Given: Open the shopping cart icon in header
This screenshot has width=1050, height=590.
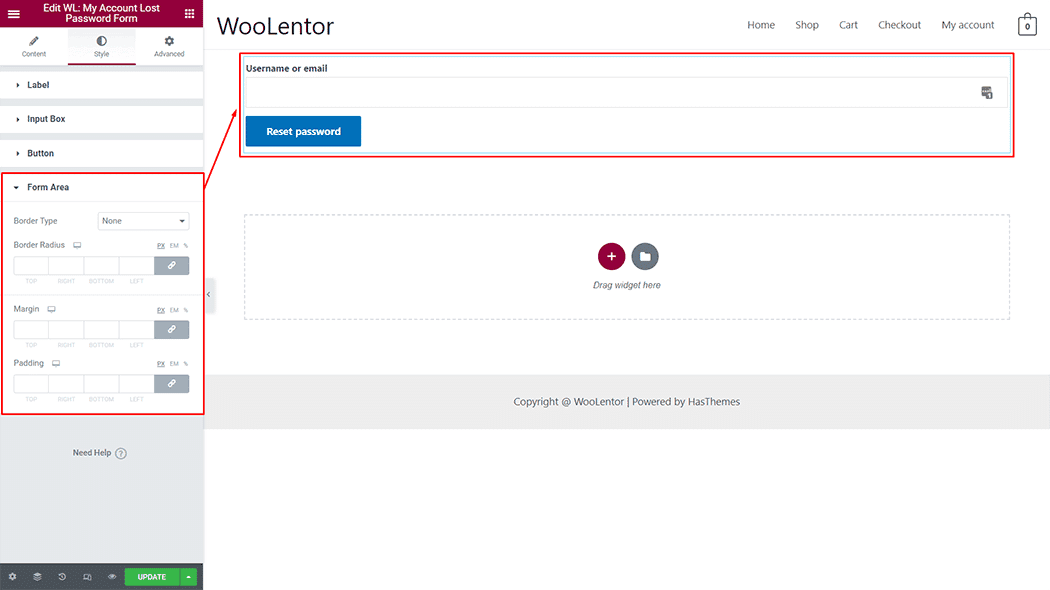Looking at the screenshot, I should (x=1027, y=25).
